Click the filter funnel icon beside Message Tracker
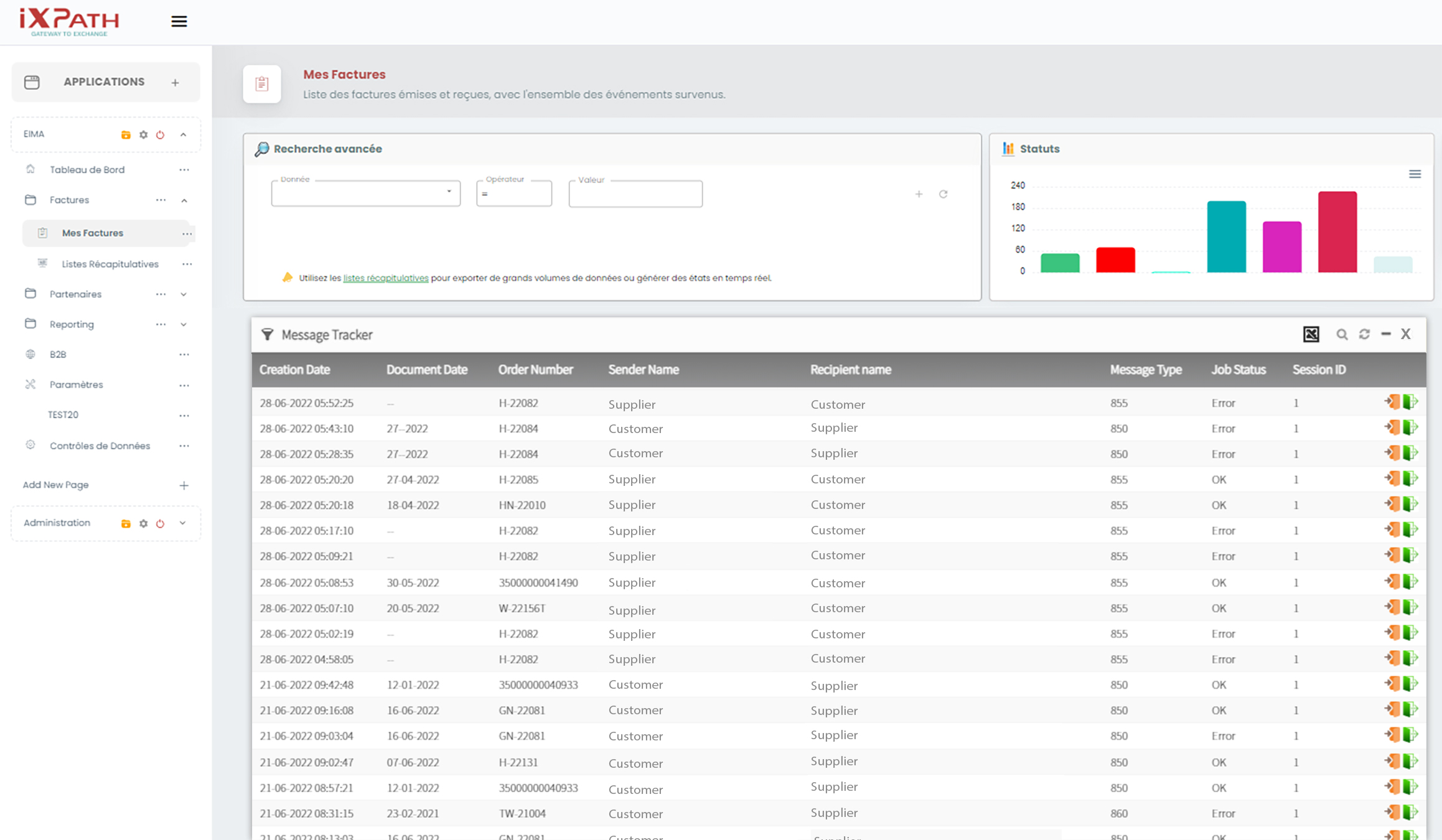Viewport: 1442px width, 840px height. (x=267, y=335)
